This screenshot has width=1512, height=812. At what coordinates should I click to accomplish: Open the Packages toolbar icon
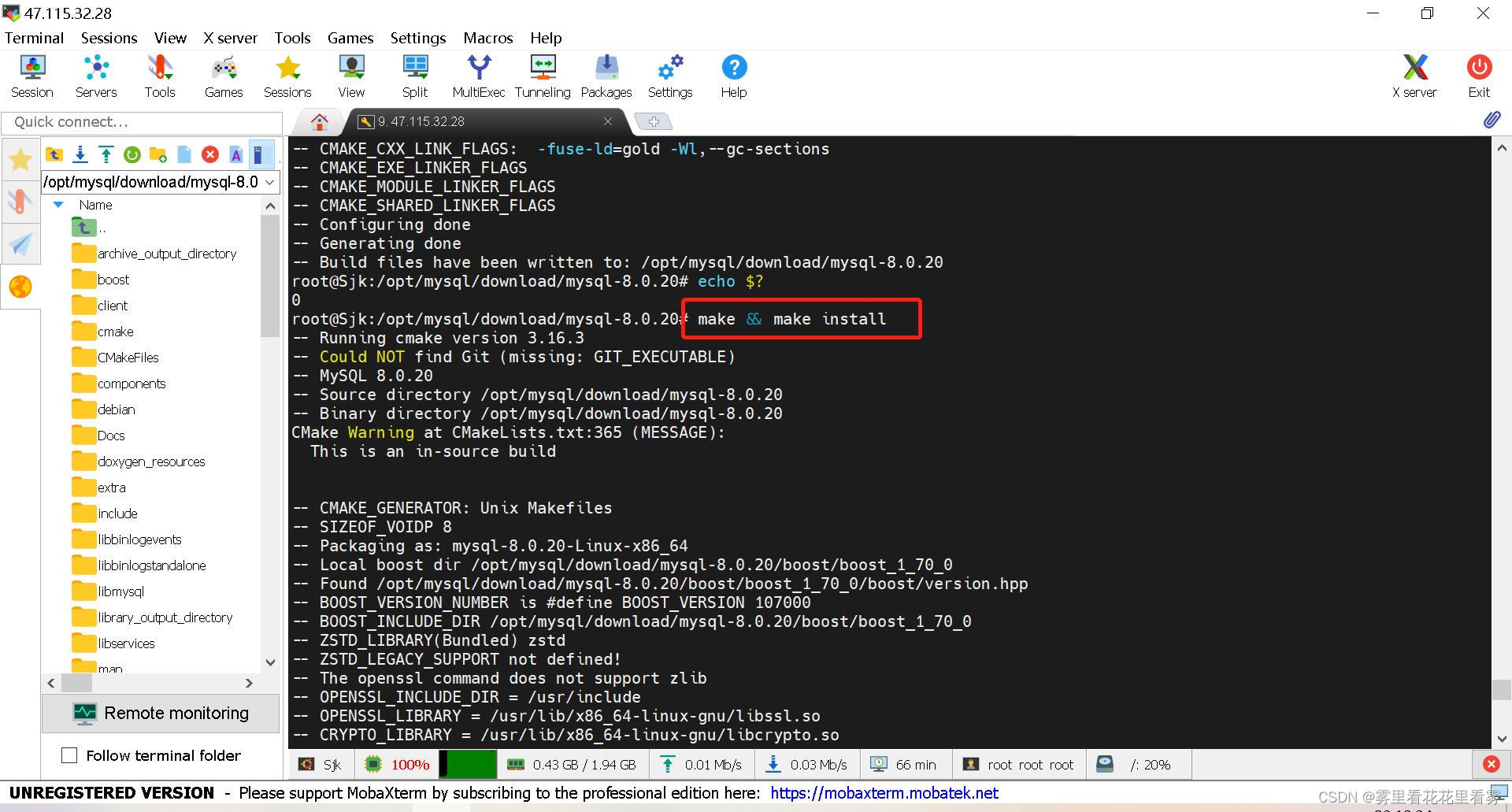(x=606, y=76)
